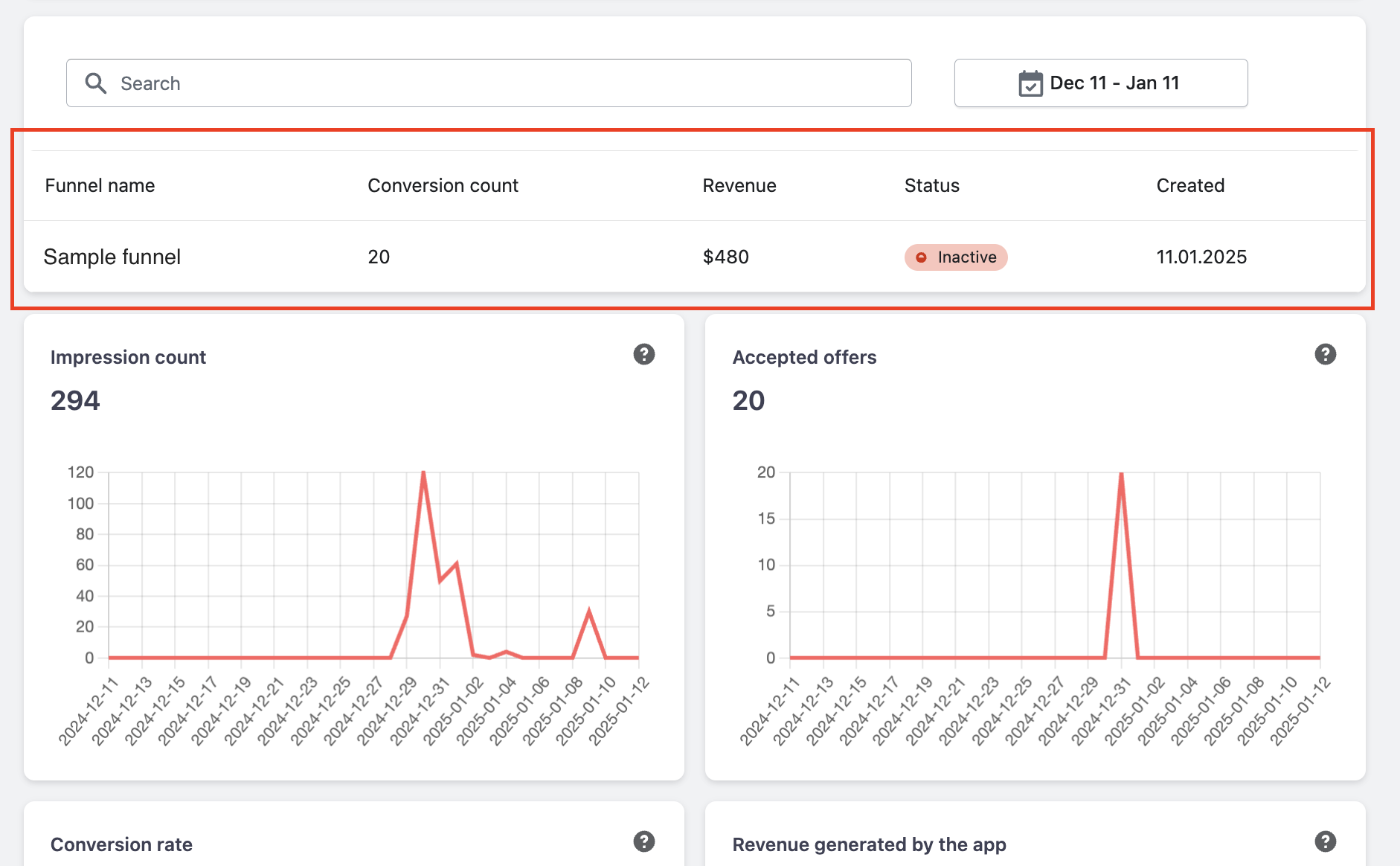Click the highest peak in Impression count chart
Screen dimensions: 1400x866
point(423,473)
